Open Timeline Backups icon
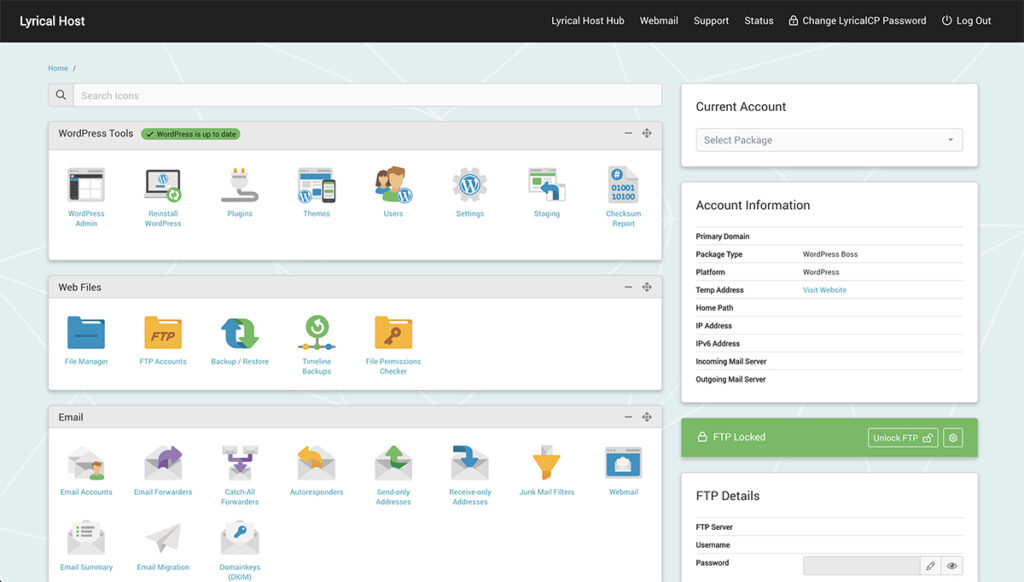Screen dimensions: 1024x582 [317, 332]
